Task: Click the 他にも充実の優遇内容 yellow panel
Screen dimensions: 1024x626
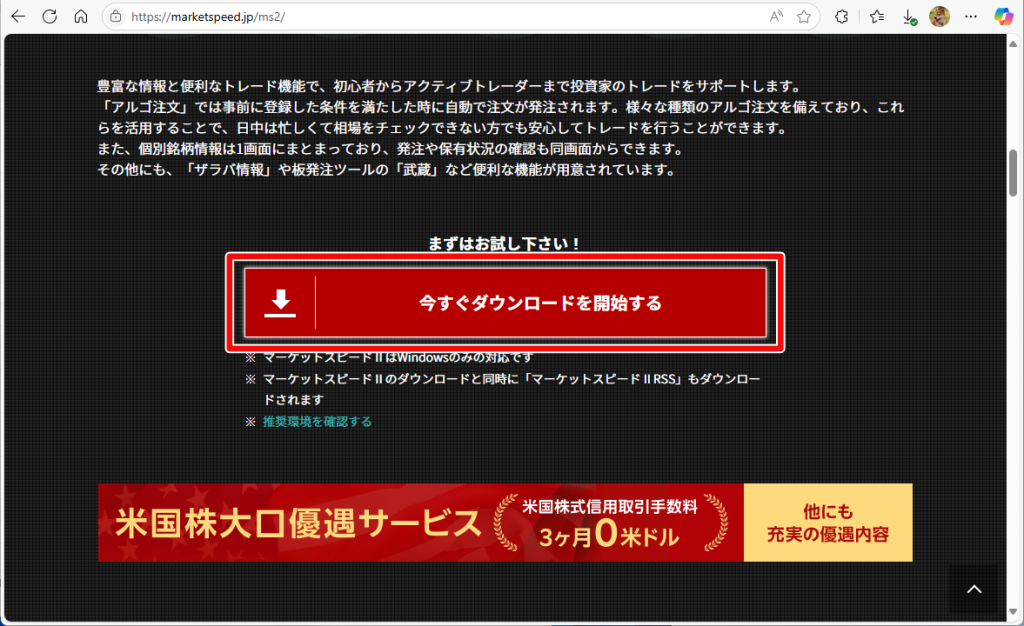Action: tap(828, 523)
